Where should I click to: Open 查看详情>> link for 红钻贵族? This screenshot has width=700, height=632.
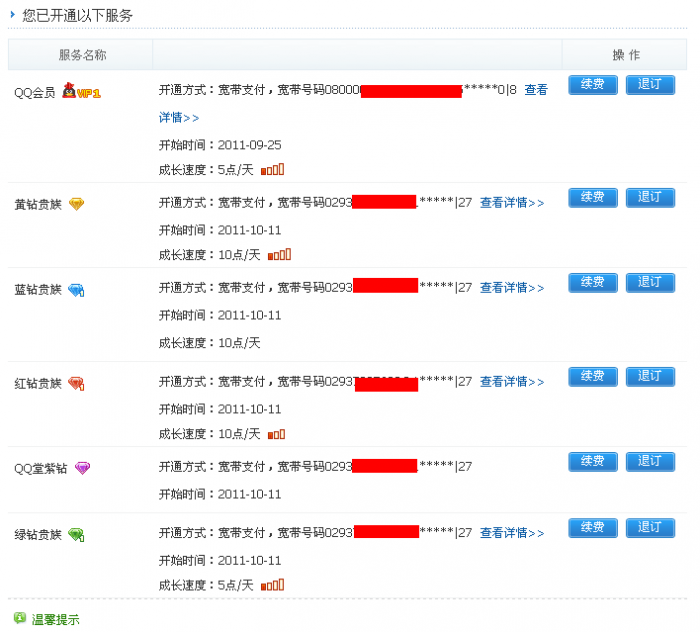512,382
